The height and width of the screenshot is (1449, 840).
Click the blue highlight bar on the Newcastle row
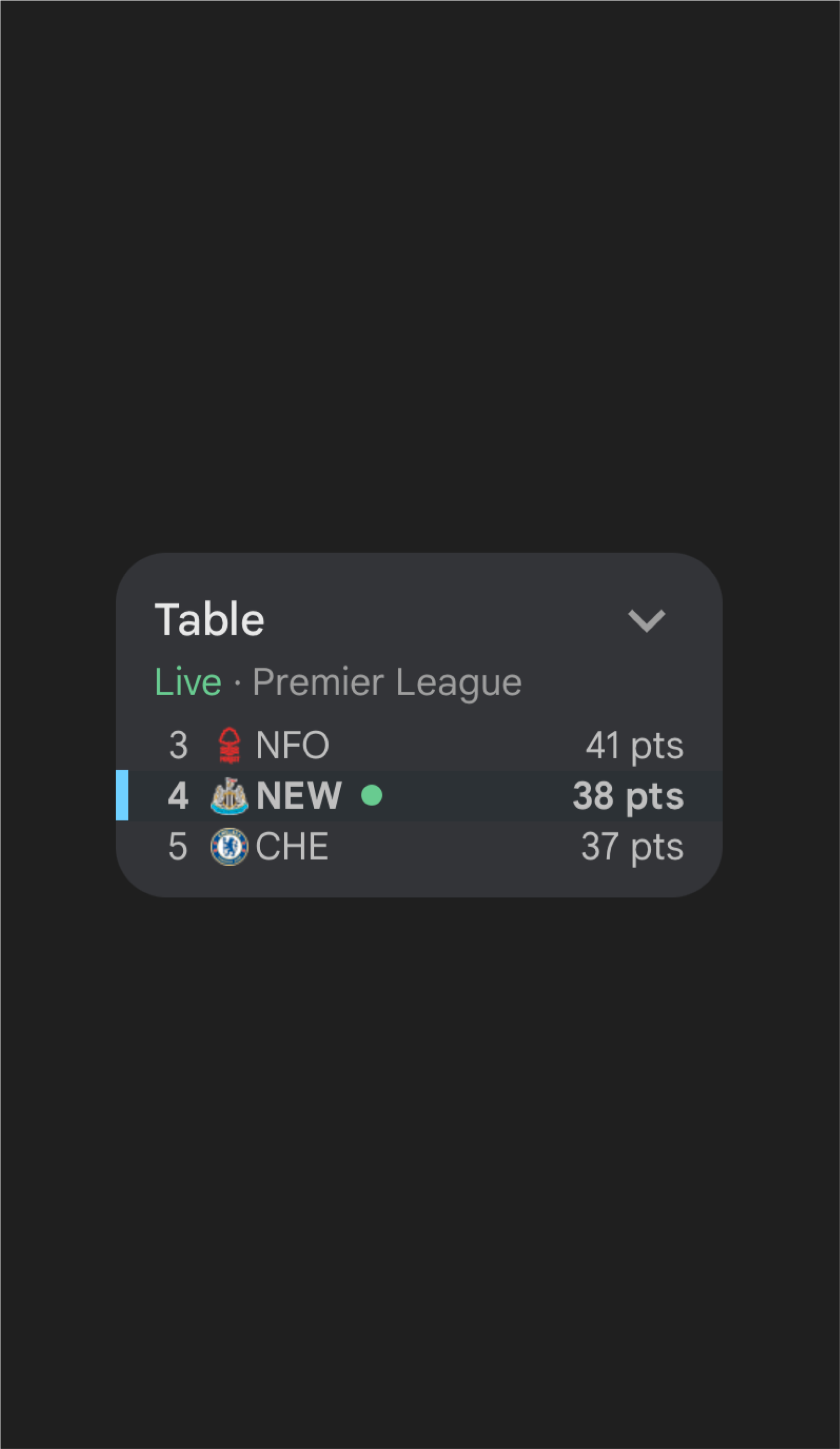click(x=122, y=795)
